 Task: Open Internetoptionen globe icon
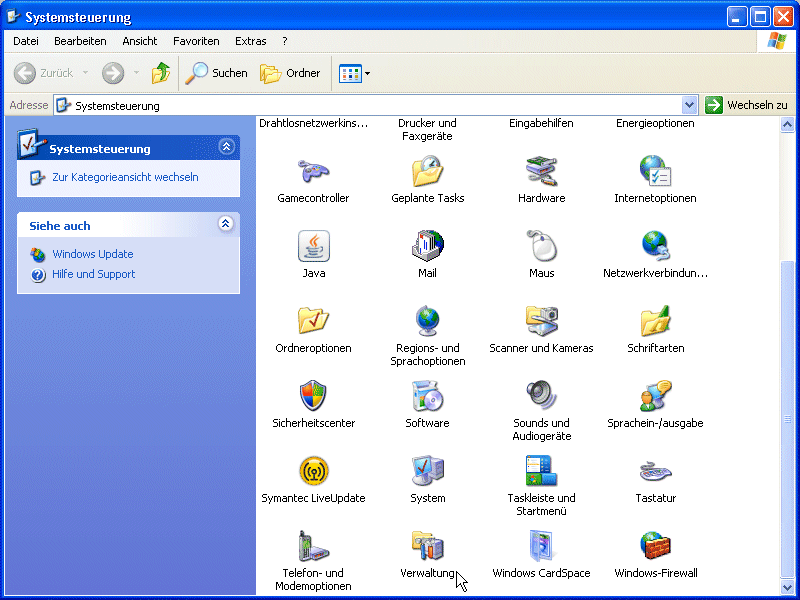tap(656, 171)
